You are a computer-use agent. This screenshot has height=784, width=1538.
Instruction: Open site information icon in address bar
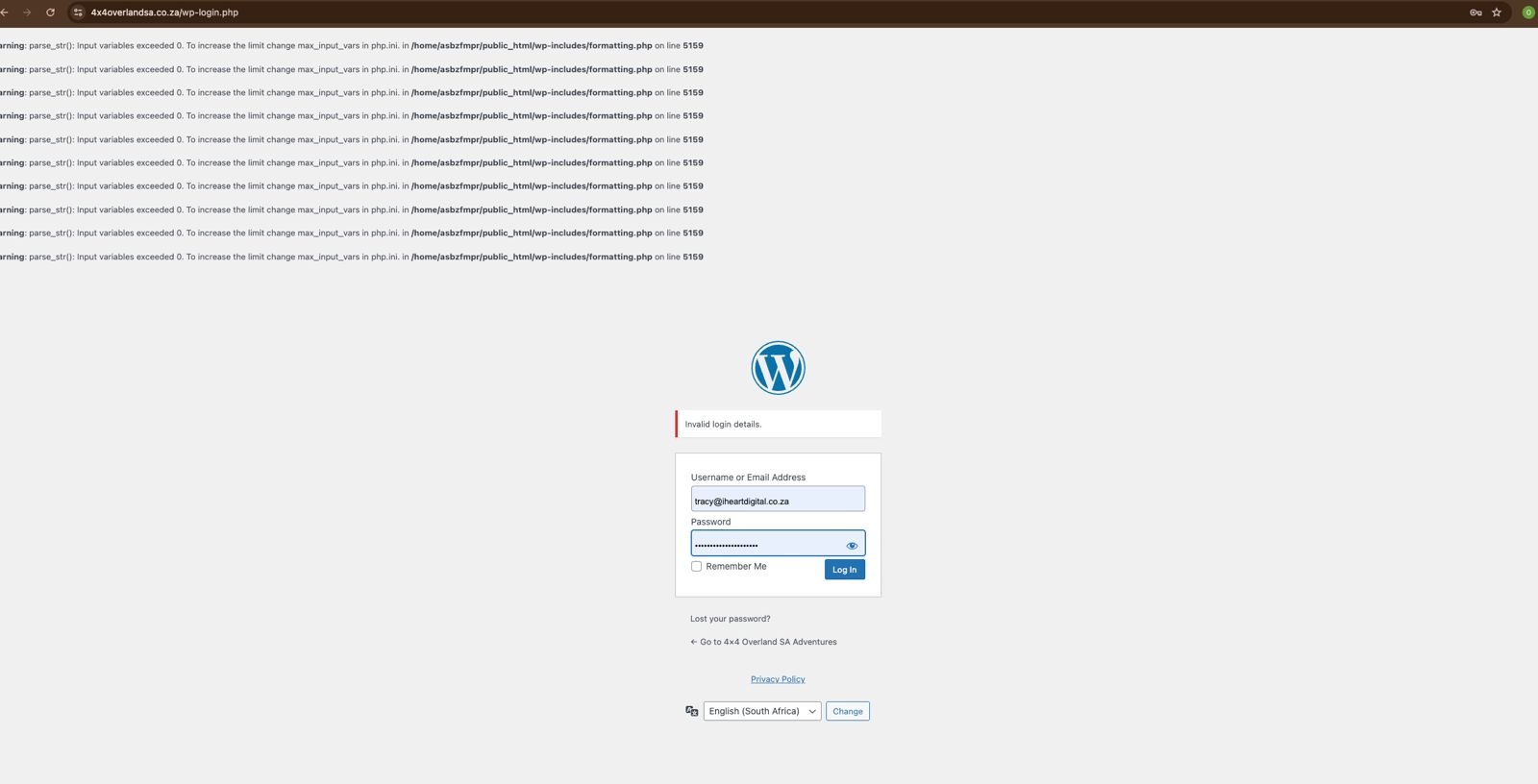coord(79,12)
